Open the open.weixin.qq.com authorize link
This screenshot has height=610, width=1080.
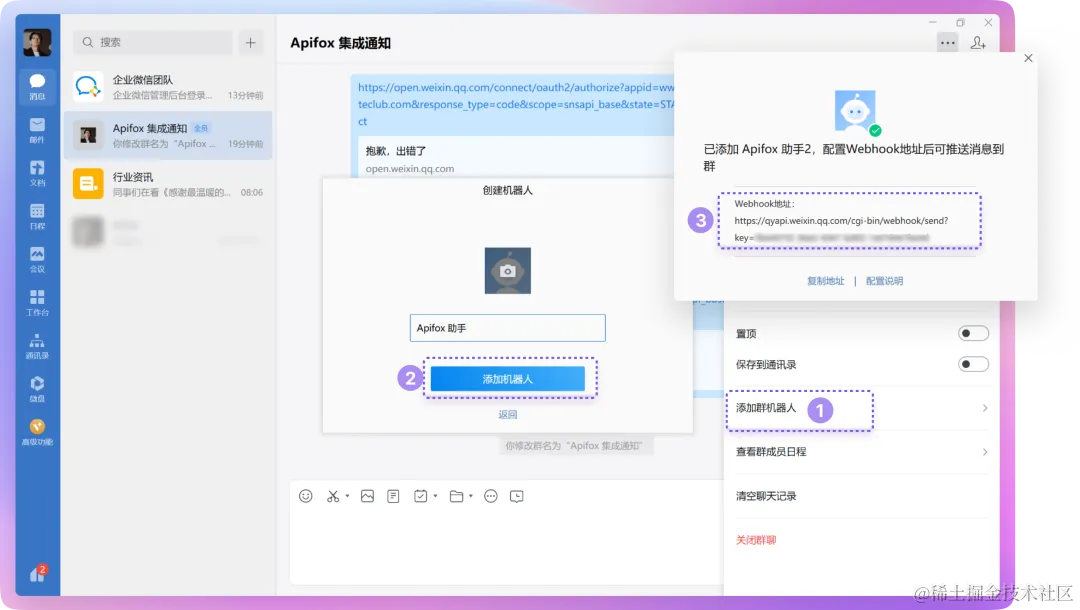pyautogui.click(x=516, y=104)
